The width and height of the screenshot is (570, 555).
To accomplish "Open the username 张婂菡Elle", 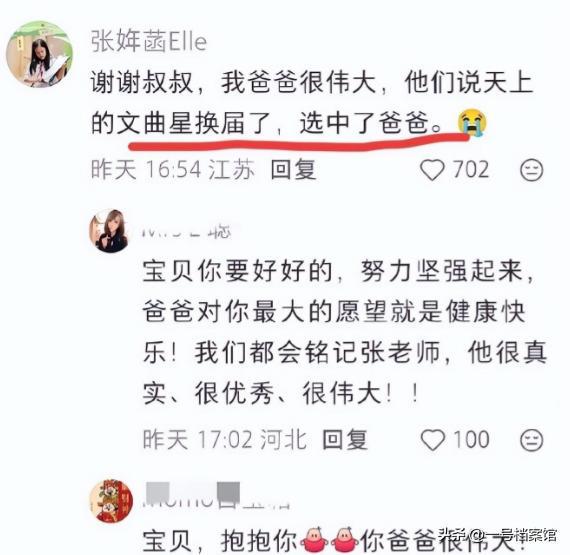I will [149, 41].
